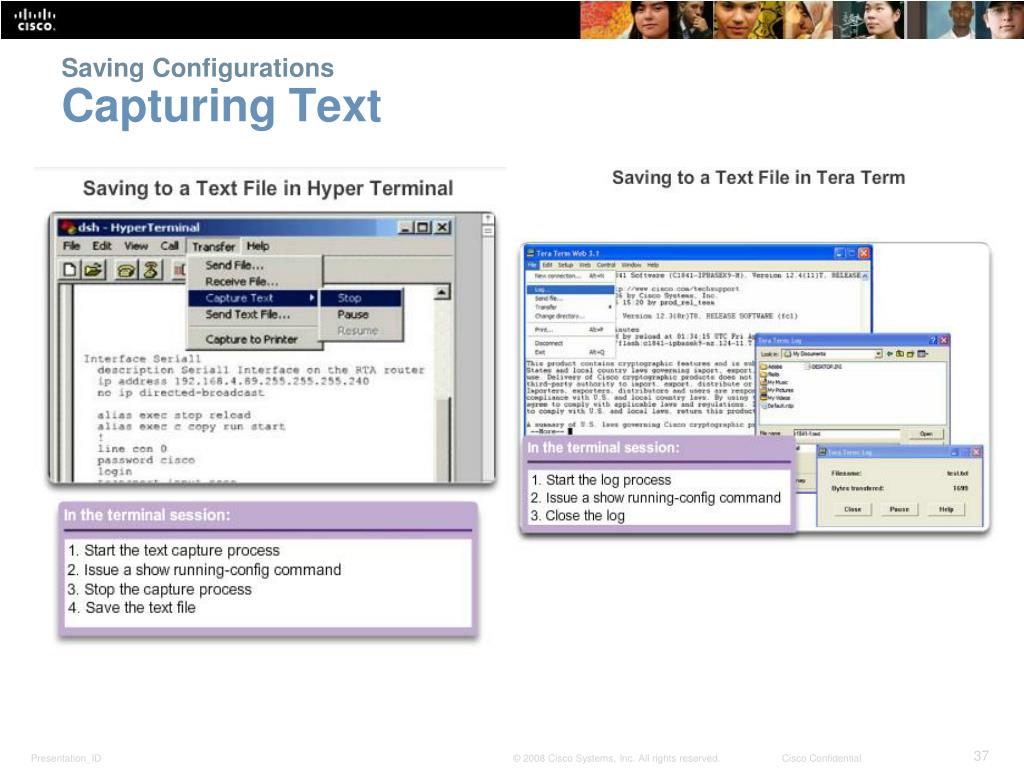Click the New document icon in HyperTerminal toolbar
The height and width of the screenshot is (768, 1024).
click(x=69, y=269)
